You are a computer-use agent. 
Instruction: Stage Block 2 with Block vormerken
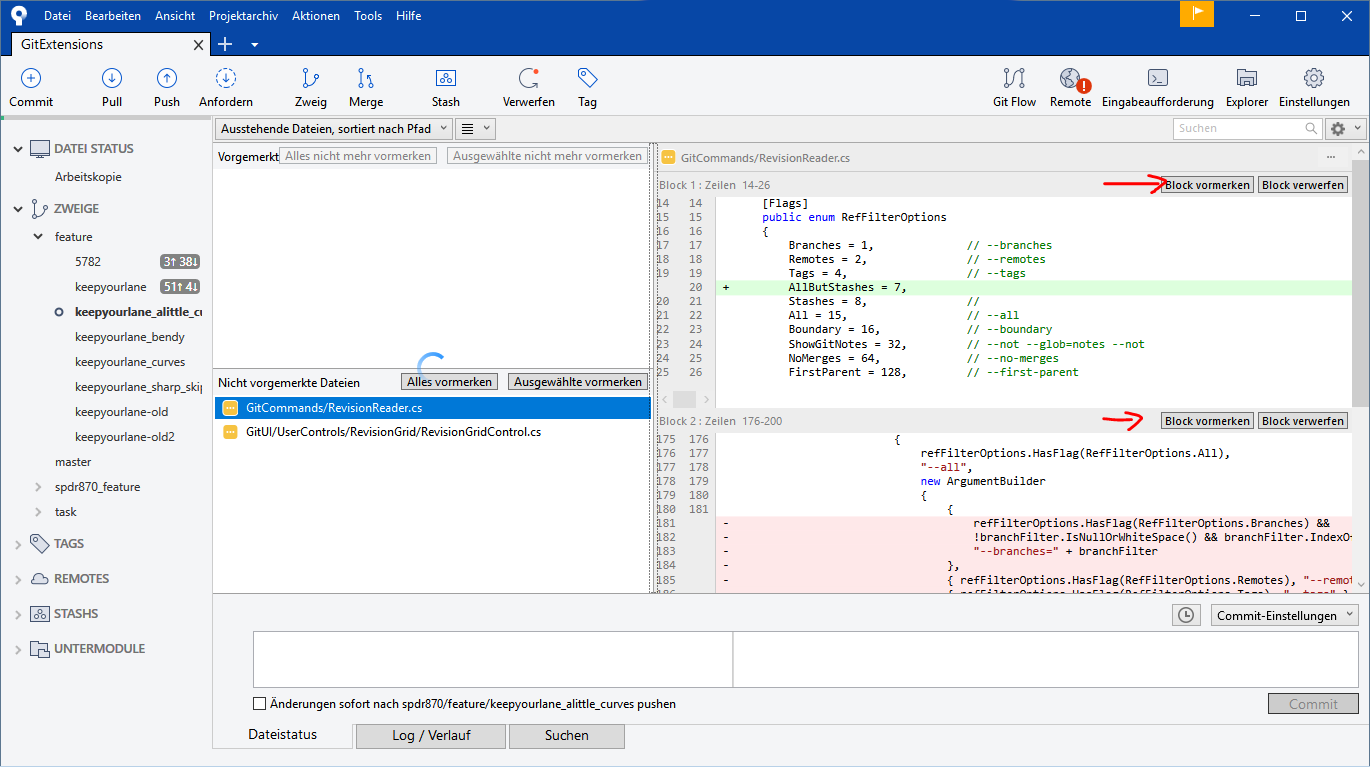pyautogui.click(x=1207, y=421)
